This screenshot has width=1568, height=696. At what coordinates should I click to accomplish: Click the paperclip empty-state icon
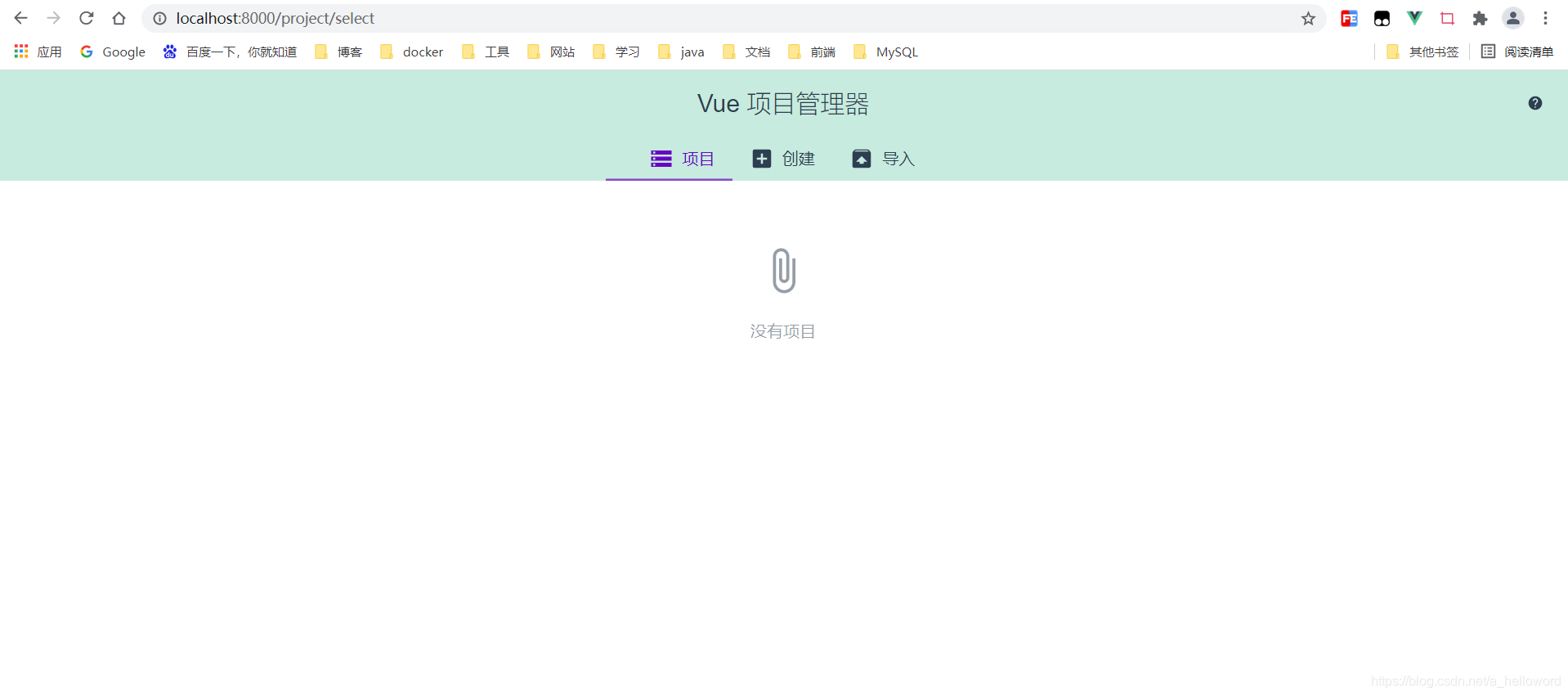[x=784, y=271]
